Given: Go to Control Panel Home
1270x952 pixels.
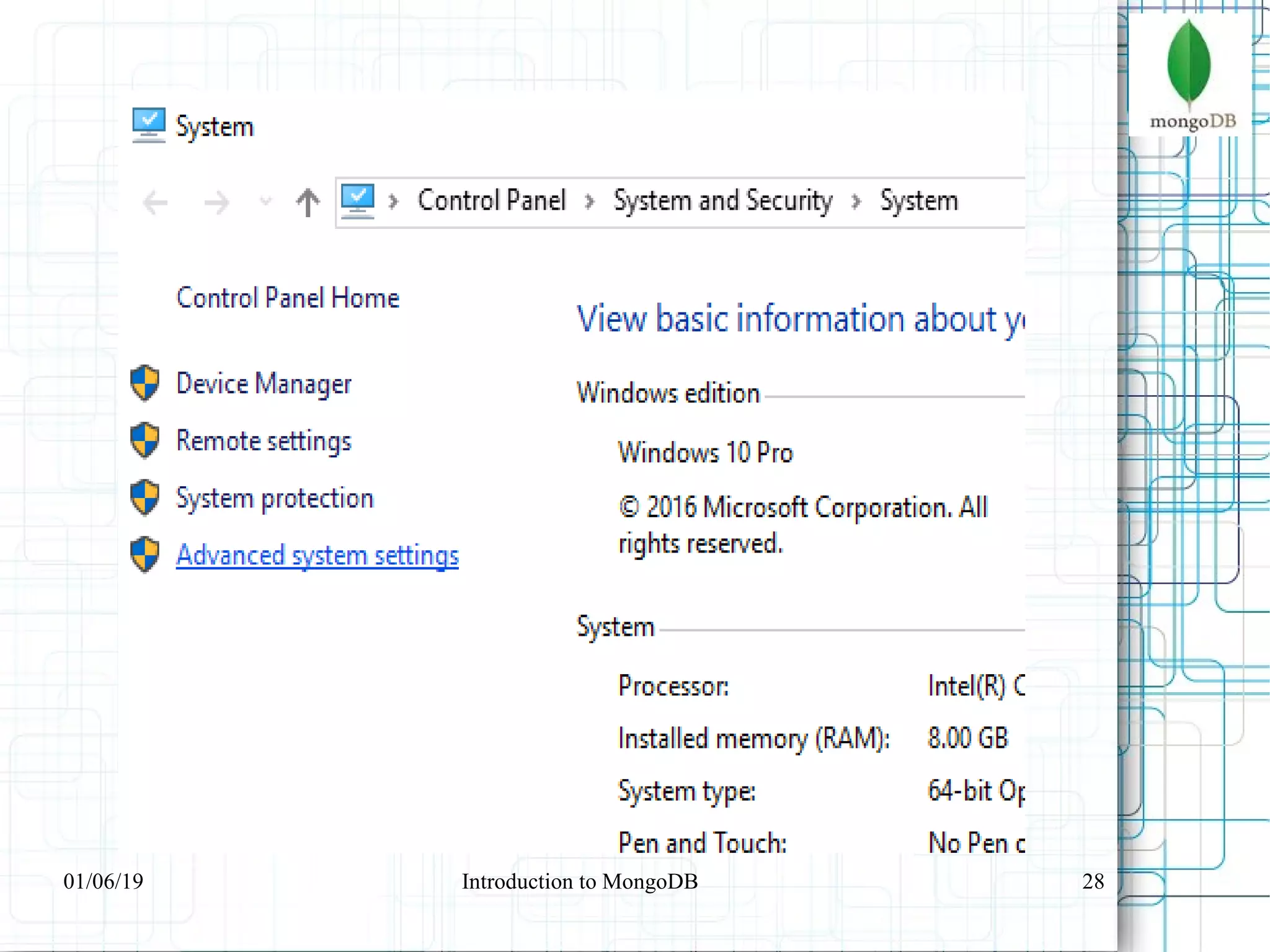Looking at the screenshot, I should pyautogui.click(x=288, y=298).
